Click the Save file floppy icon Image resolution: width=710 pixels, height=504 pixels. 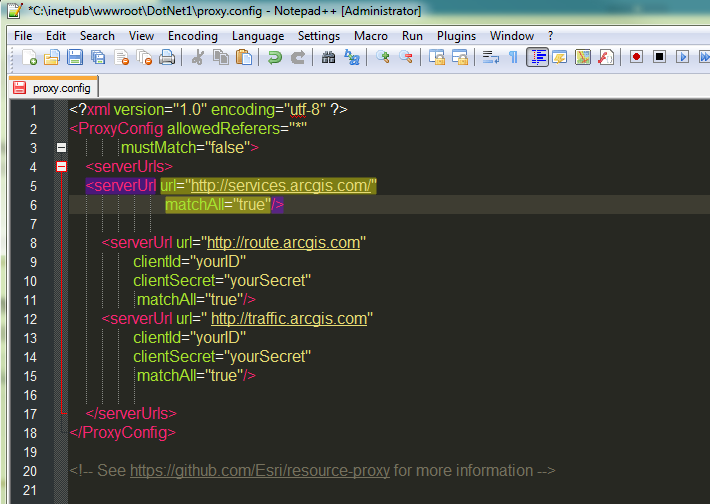[x=75, y=58]
